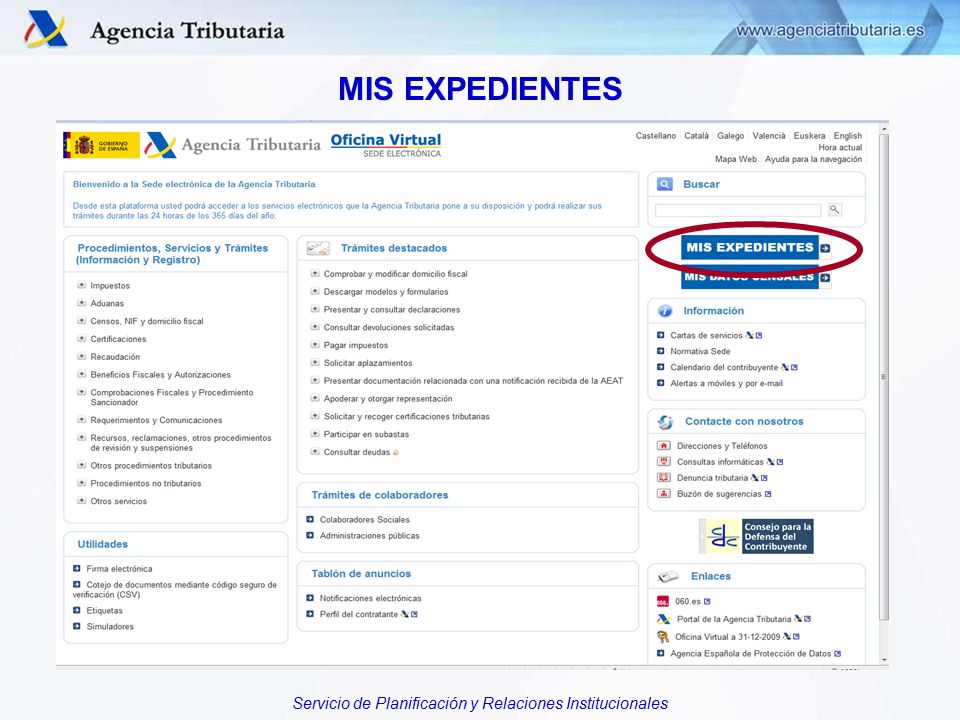Open Participar en subastas
This screenshot has height=720, width=960.
[366, 434]
